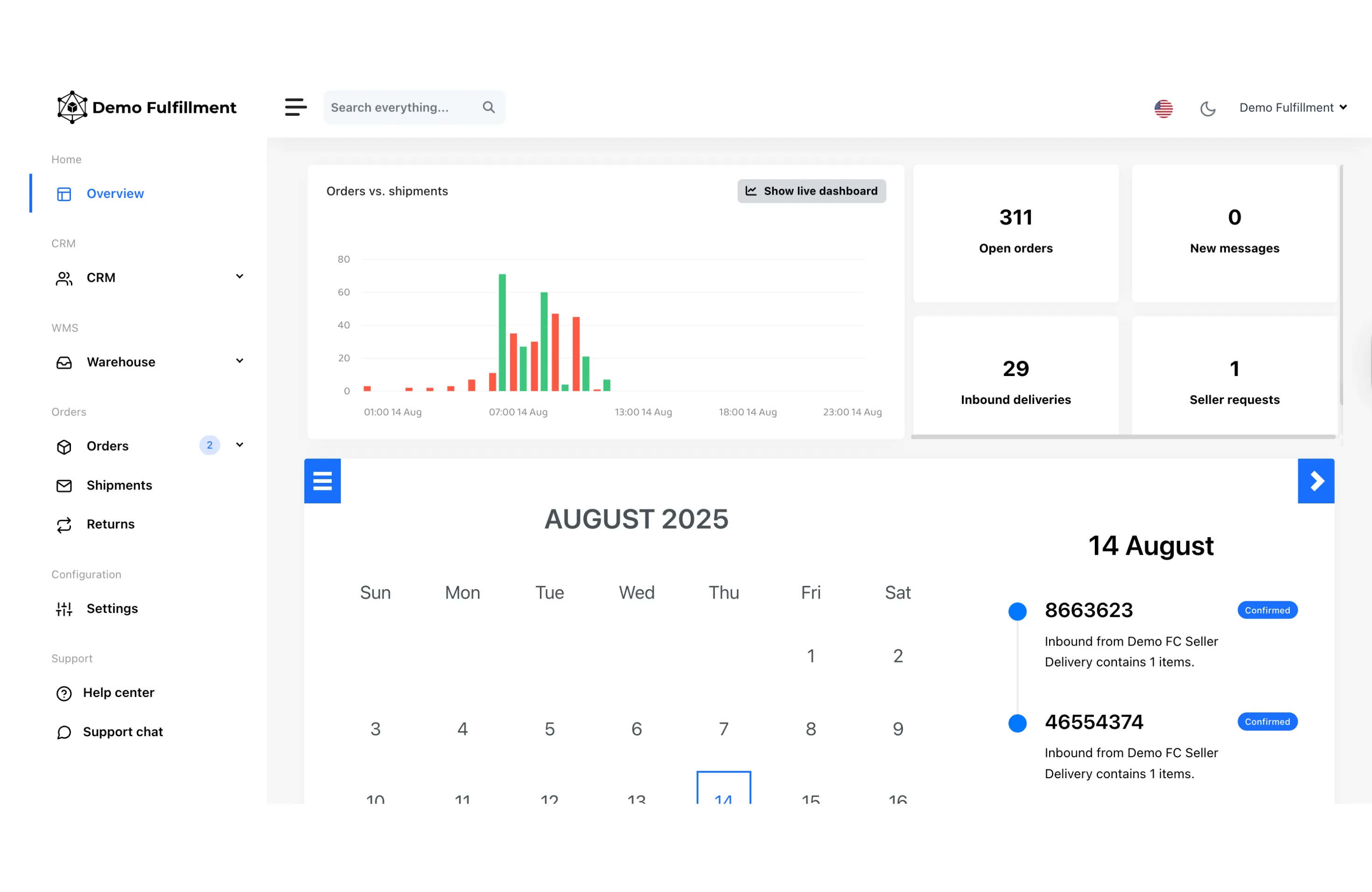Select Thursday 14 on the calendar
Screen dimensions: 1372x892
tap(723, 787)
